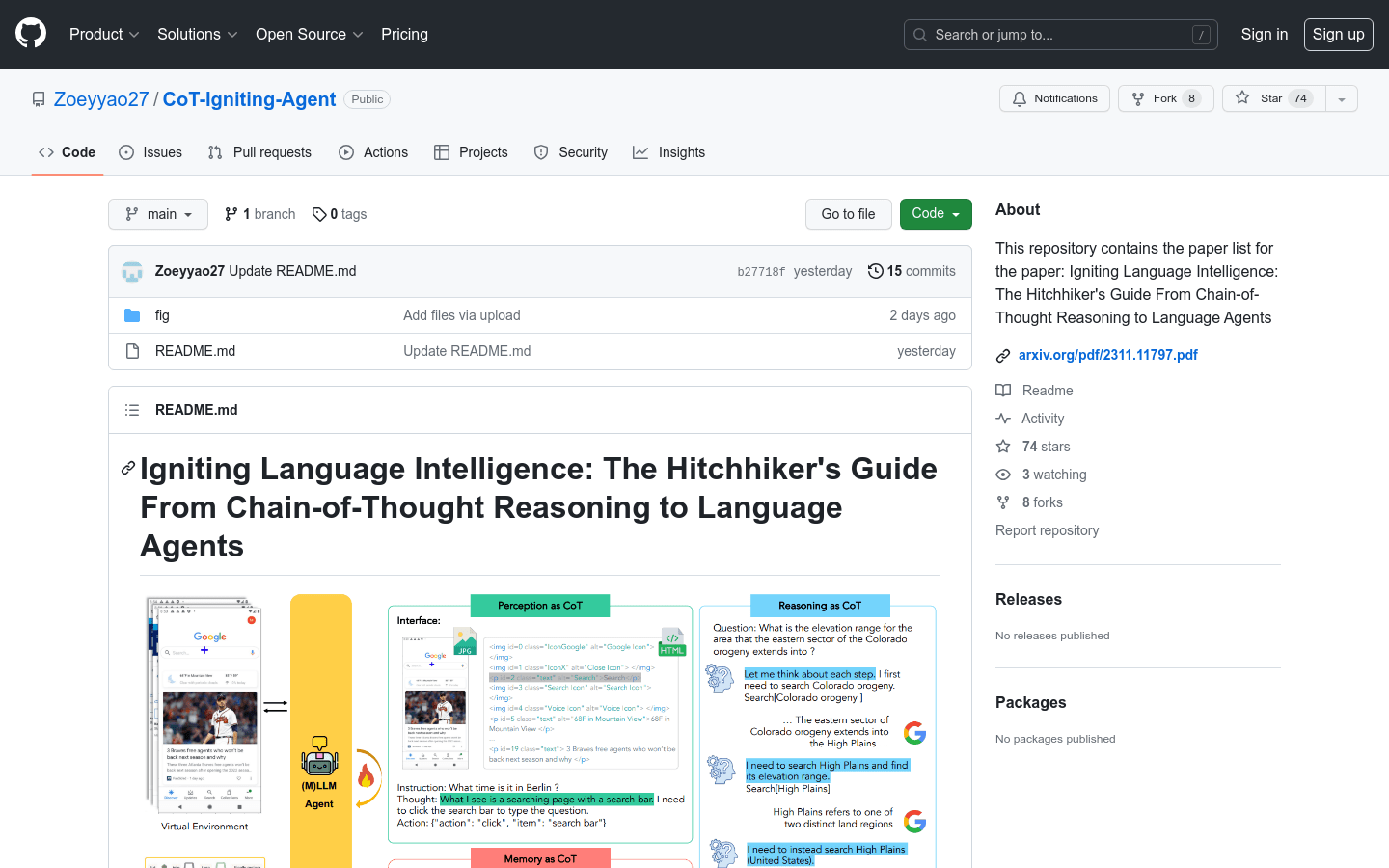Viewport: 1389px width, 868px height.
Task: Switch to the Pull requests tab
Action: [x=259, y=152]
